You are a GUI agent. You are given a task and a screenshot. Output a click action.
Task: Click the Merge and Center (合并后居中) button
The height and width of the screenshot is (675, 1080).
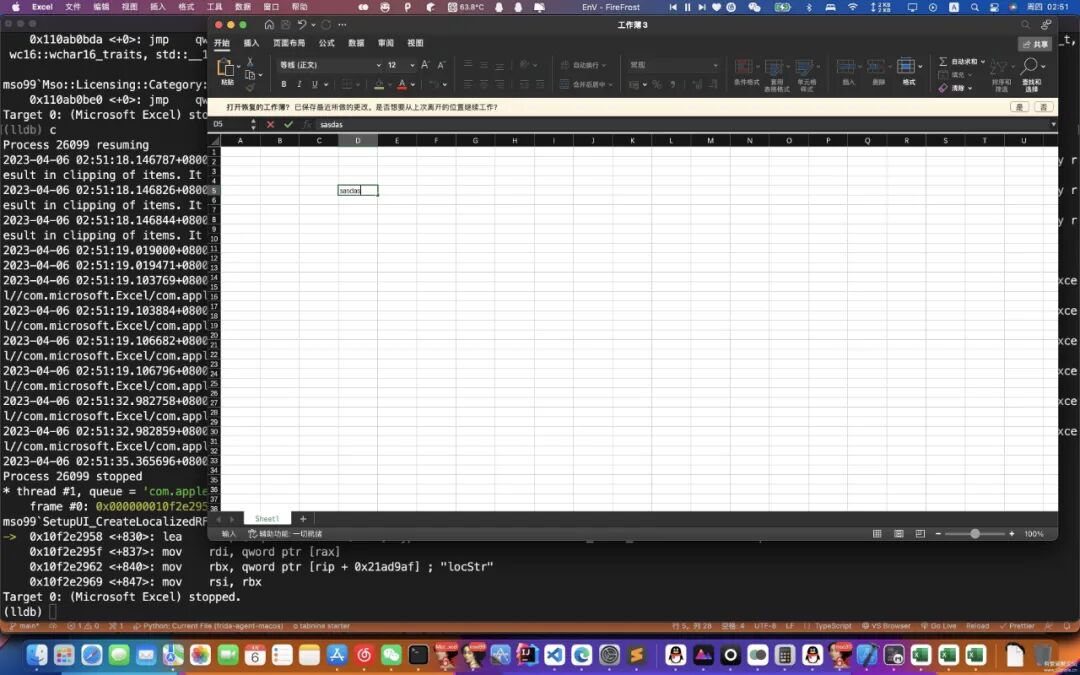coord(585,85)
